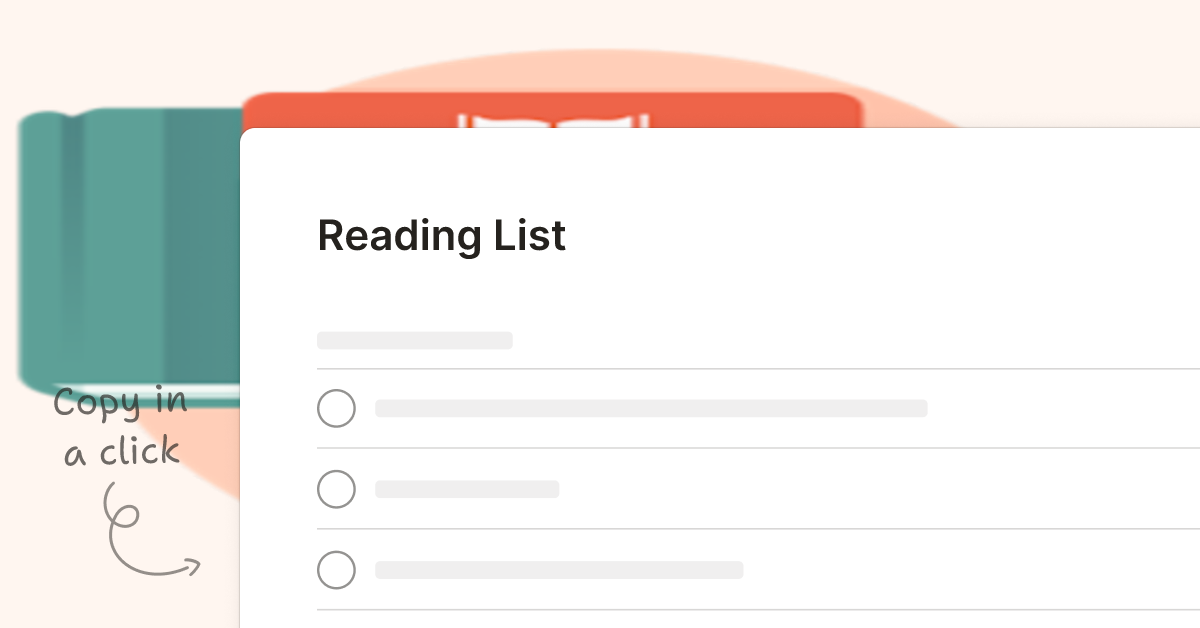Image resolution: width=1200 pixels, height=628 pixels.
Task: Open the third task's placeholder text
Action: click(x=559, y=570)
